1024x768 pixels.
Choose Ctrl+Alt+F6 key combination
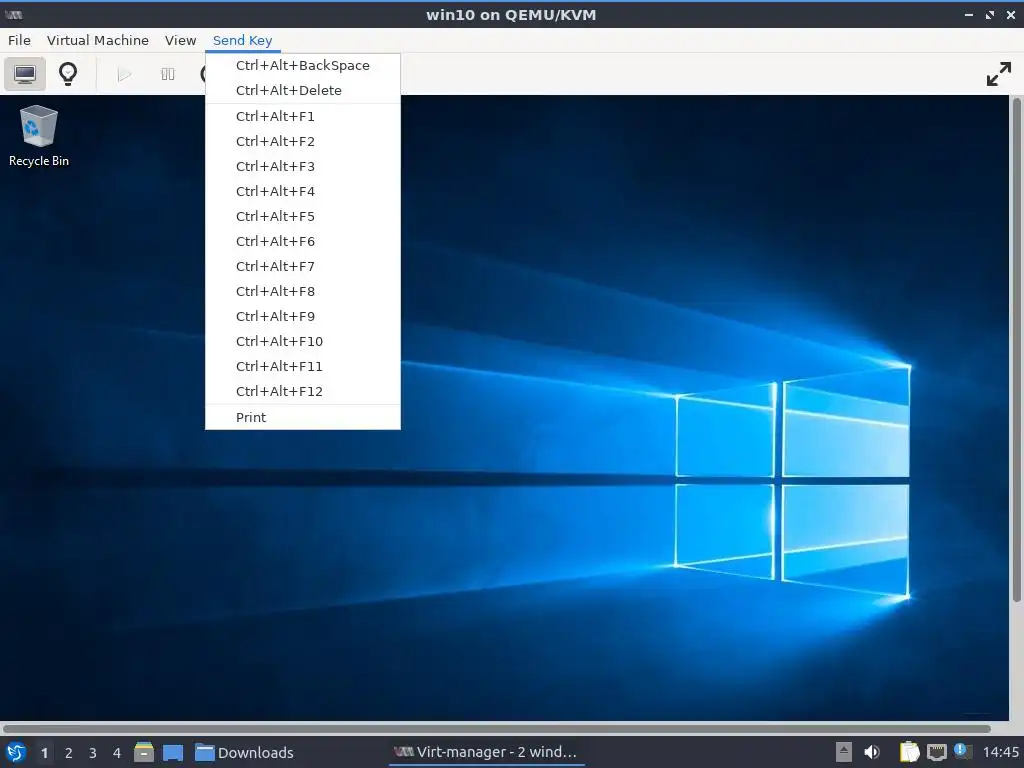click(x=302, y=242)
